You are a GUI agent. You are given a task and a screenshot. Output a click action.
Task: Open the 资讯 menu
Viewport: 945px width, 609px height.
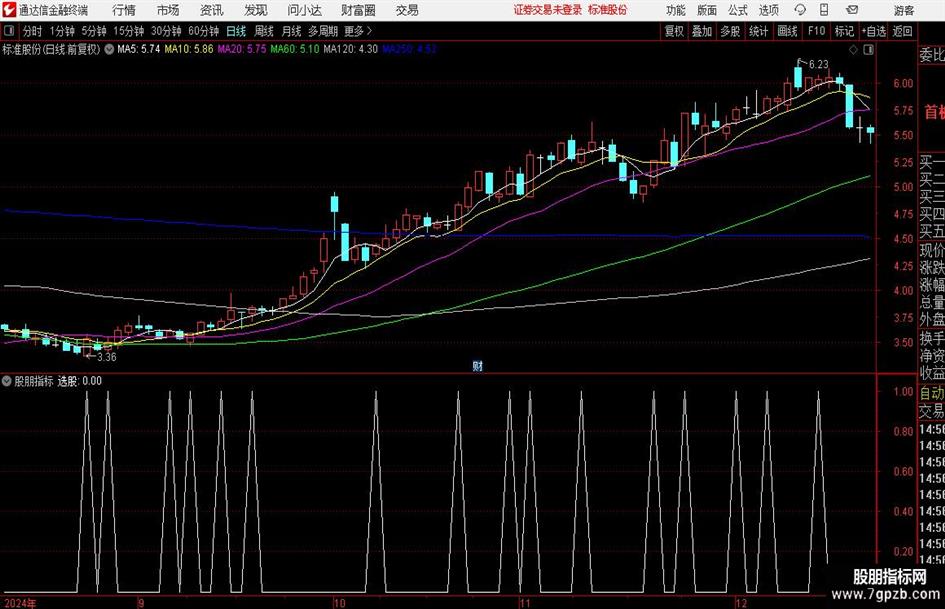212,10
